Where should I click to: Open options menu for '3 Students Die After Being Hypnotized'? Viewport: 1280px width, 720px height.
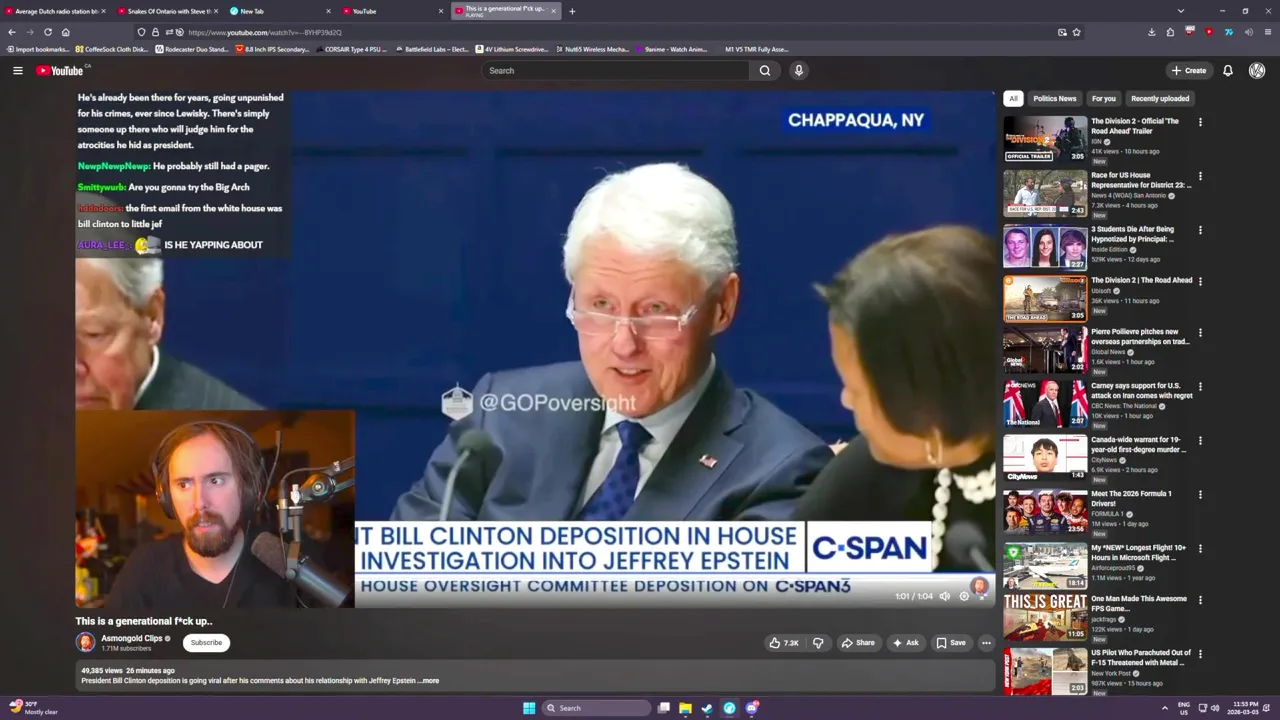pos(1200,230)
